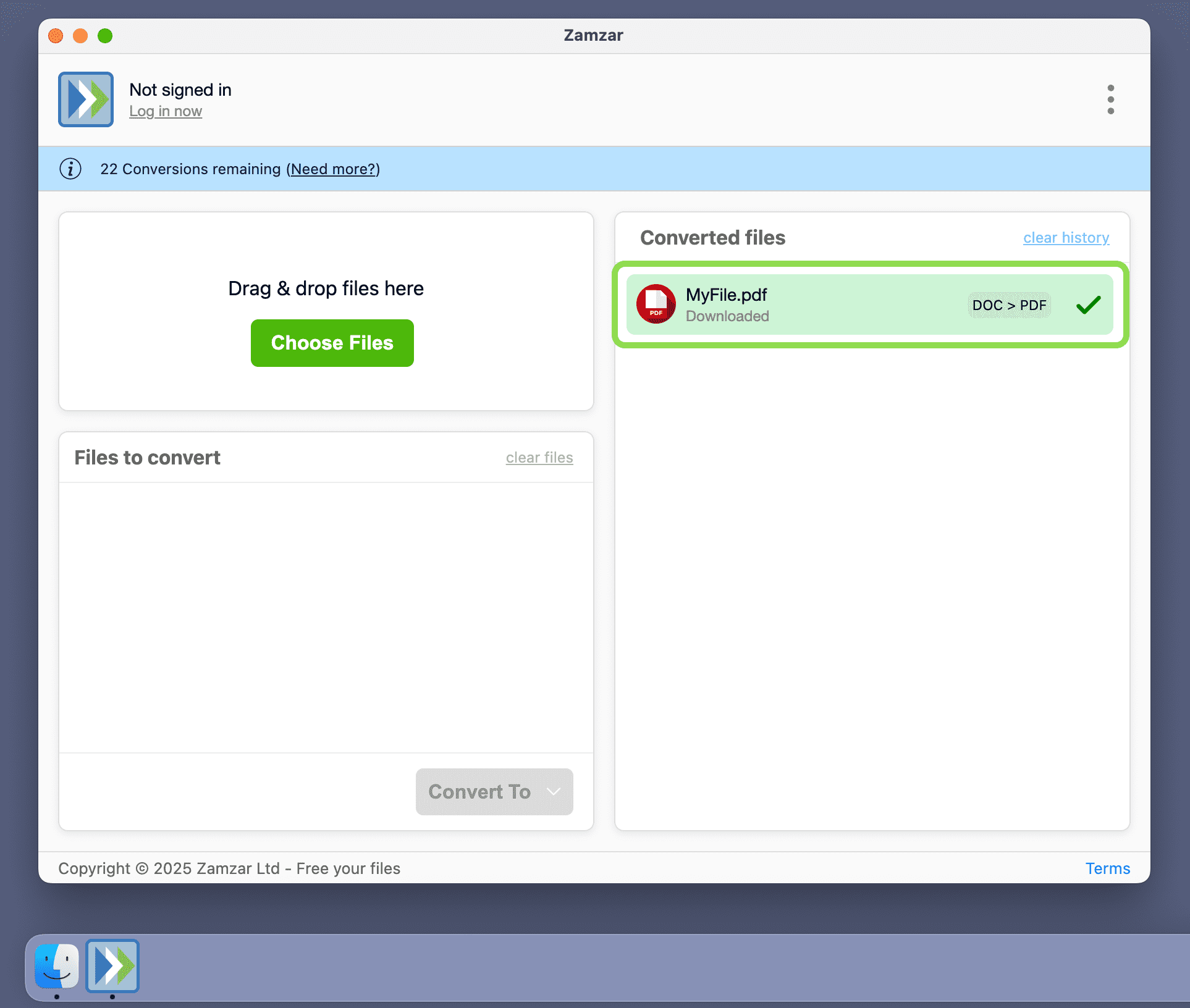Expand the Convert To format chevron

click(x=553, y=792)
